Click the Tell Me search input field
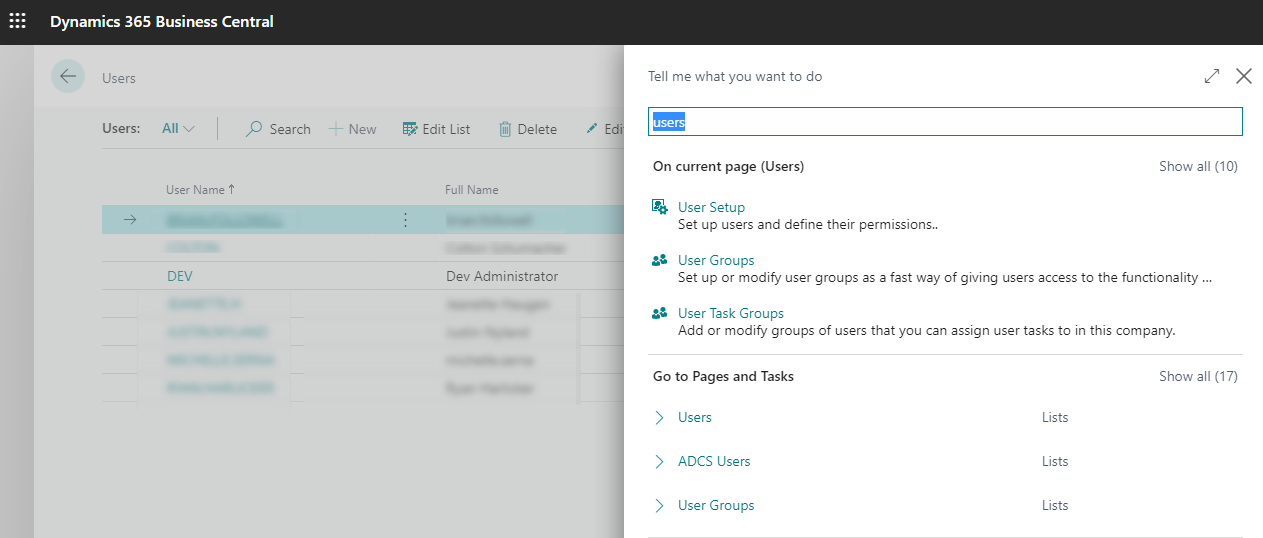This screenshot has height=538, width=1263. [x=945, y=122]
